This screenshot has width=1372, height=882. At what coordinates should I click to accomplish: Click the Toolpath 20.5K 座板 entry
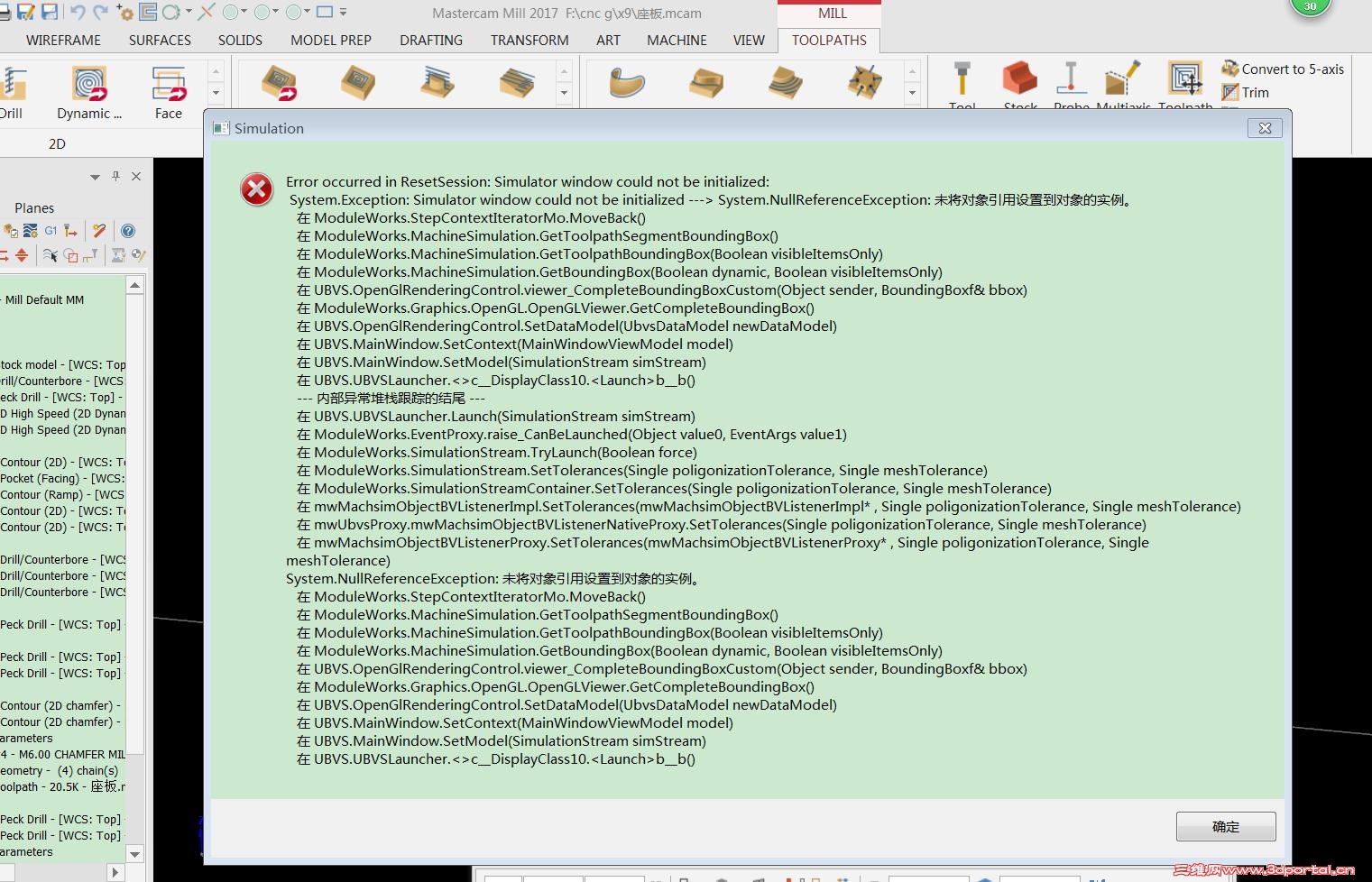point(63,786)
